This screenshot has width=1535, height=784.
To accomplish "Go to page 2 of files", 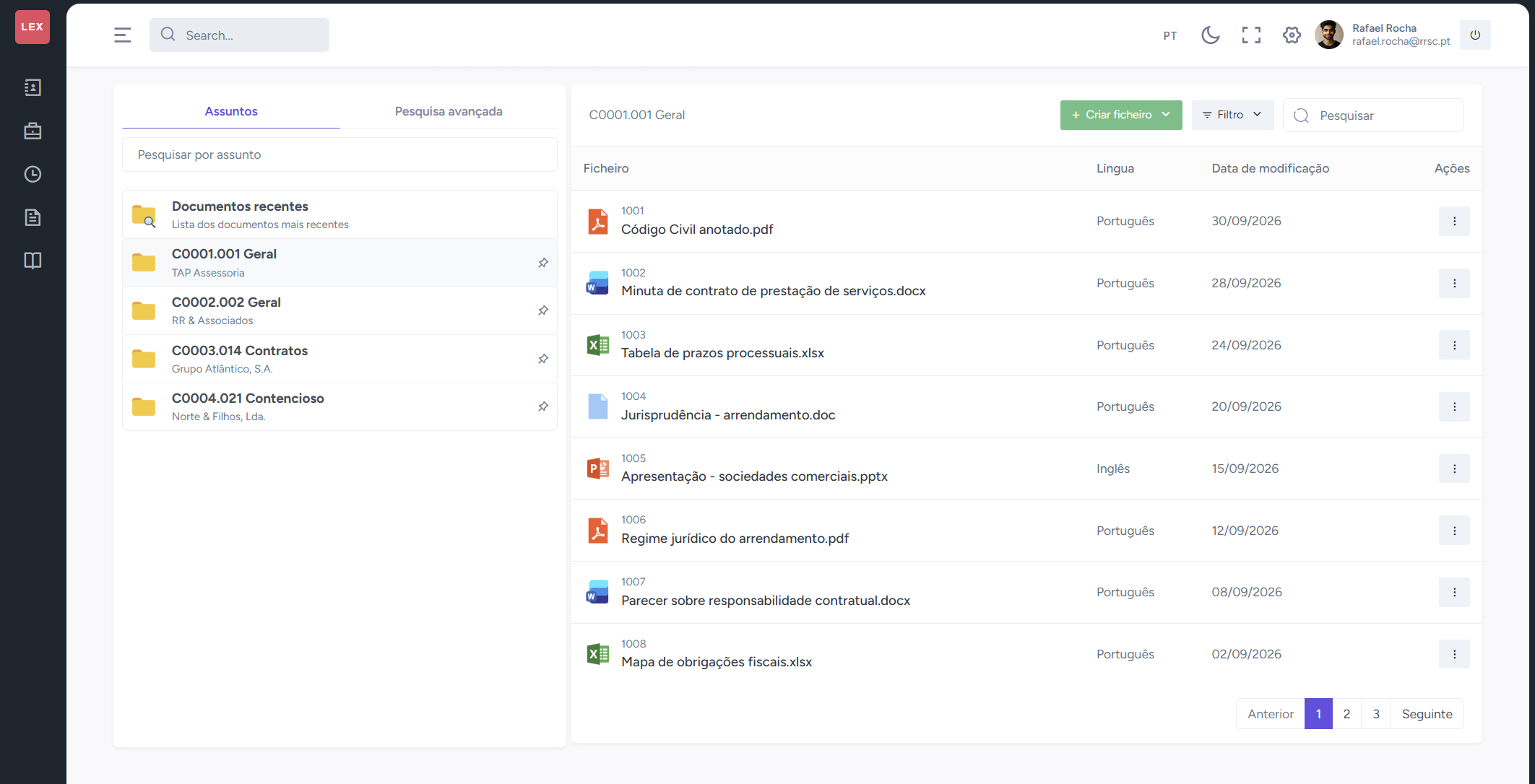I will tap(1346, 714).
